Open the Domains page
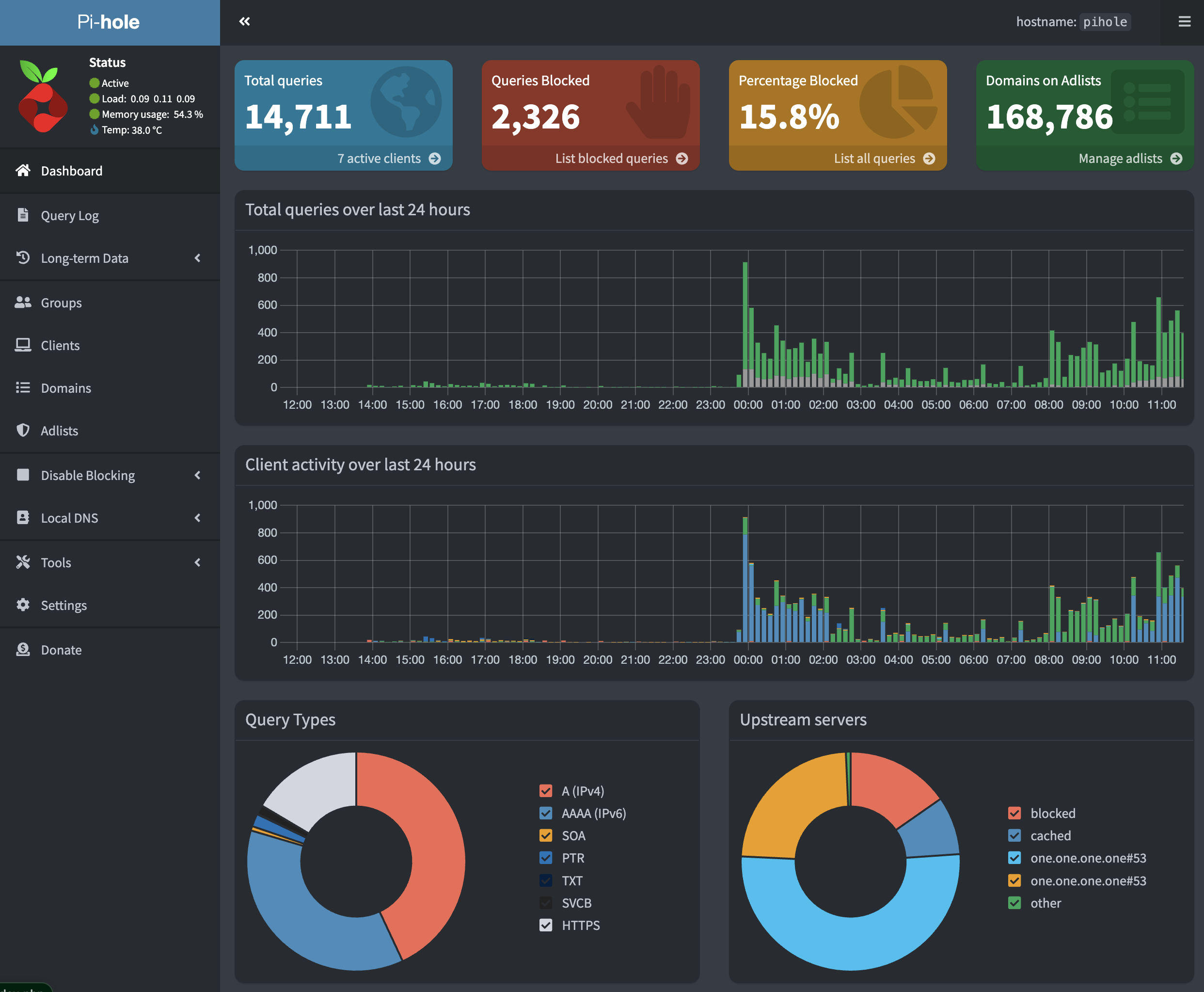Screen dimensions: 1204x992 [66, 388]
